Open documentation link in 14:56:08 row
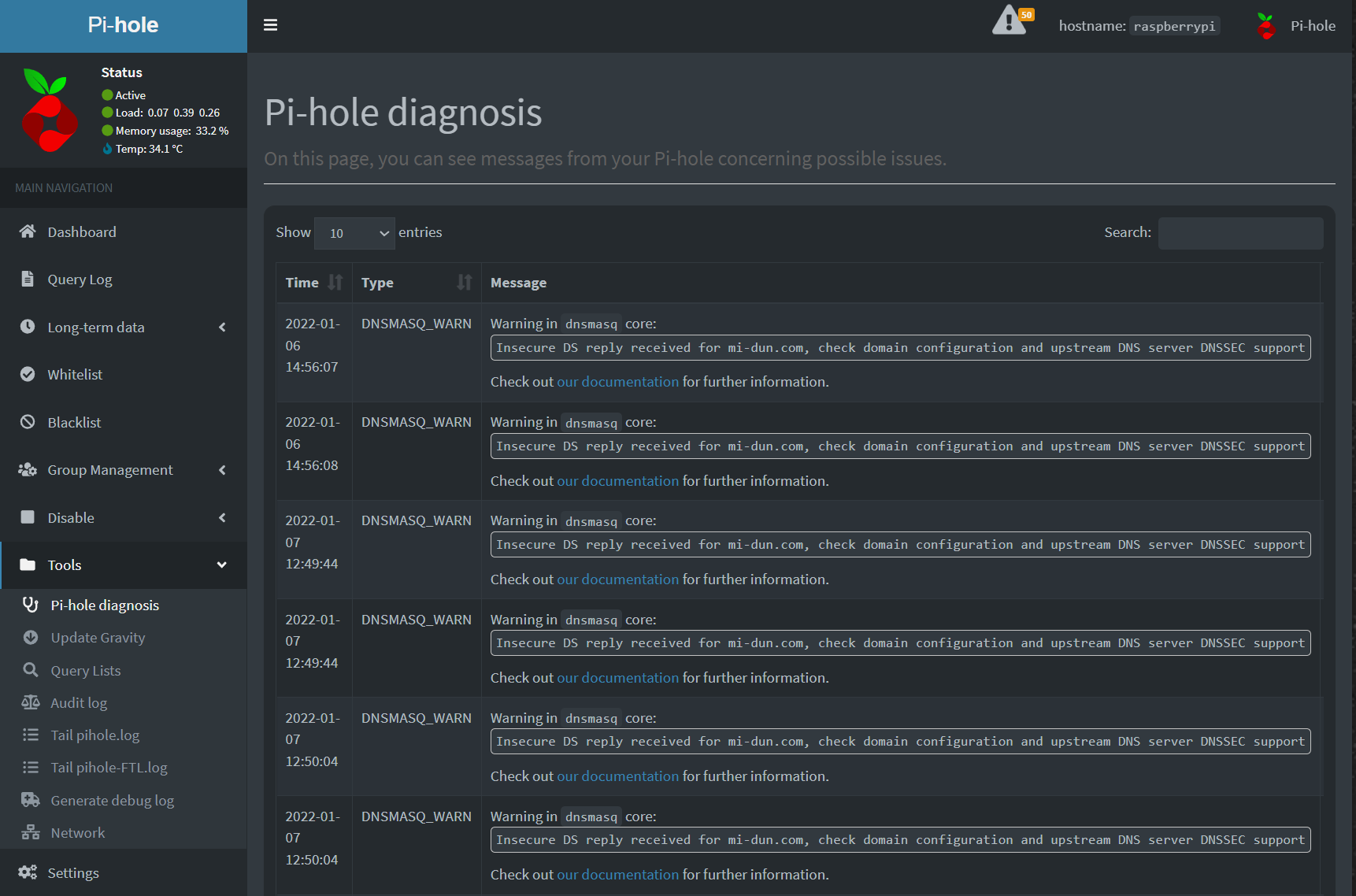 click(x=617, y=480)
